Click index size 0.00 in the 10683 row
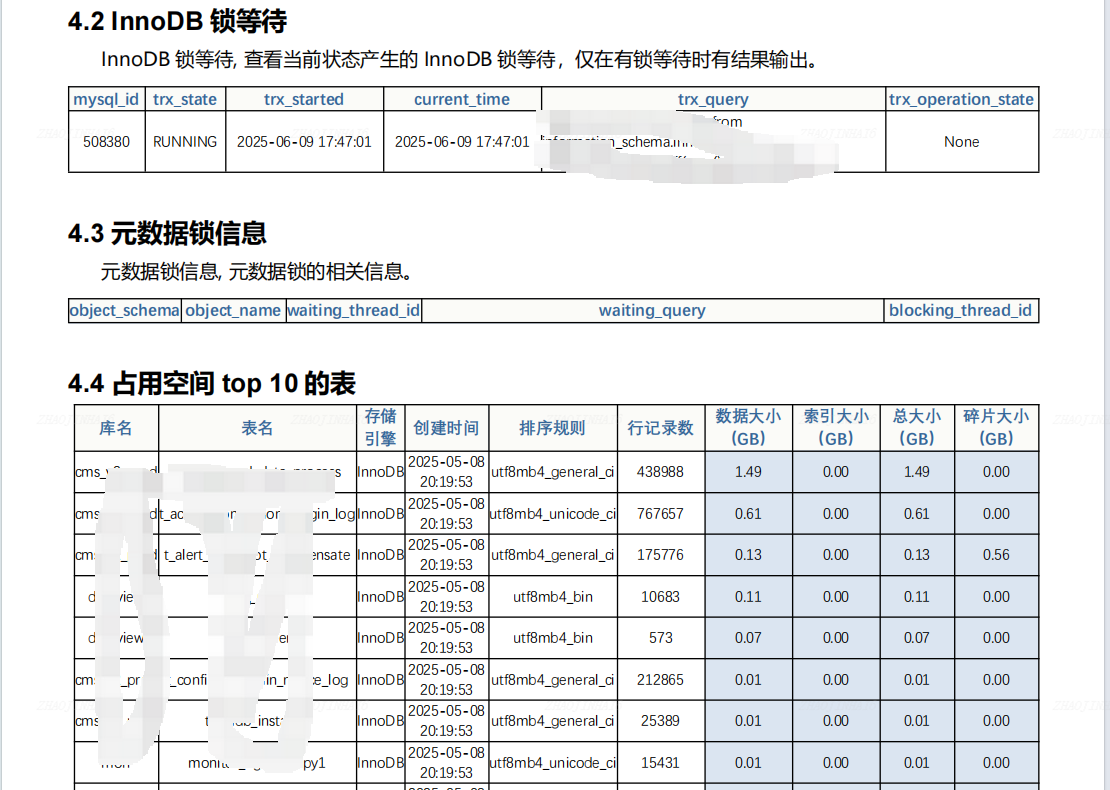1110x790 pixels. click(836, 597)
